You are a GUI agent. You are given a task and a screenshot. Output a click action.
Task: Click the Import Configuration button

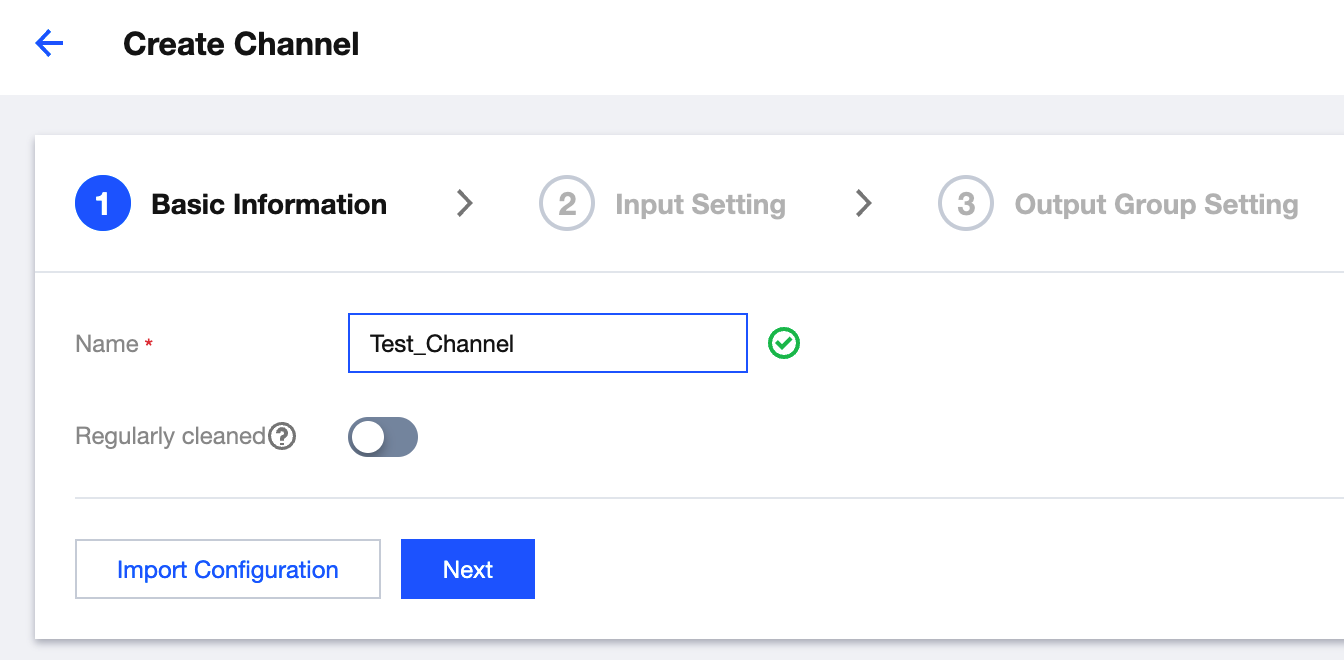pyautogui.click(x=228, y=569)
